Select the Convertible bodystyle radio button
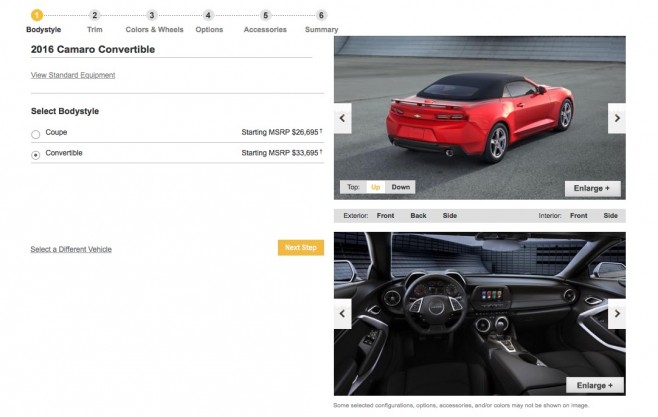658x417 pixels. click(36, 155)
